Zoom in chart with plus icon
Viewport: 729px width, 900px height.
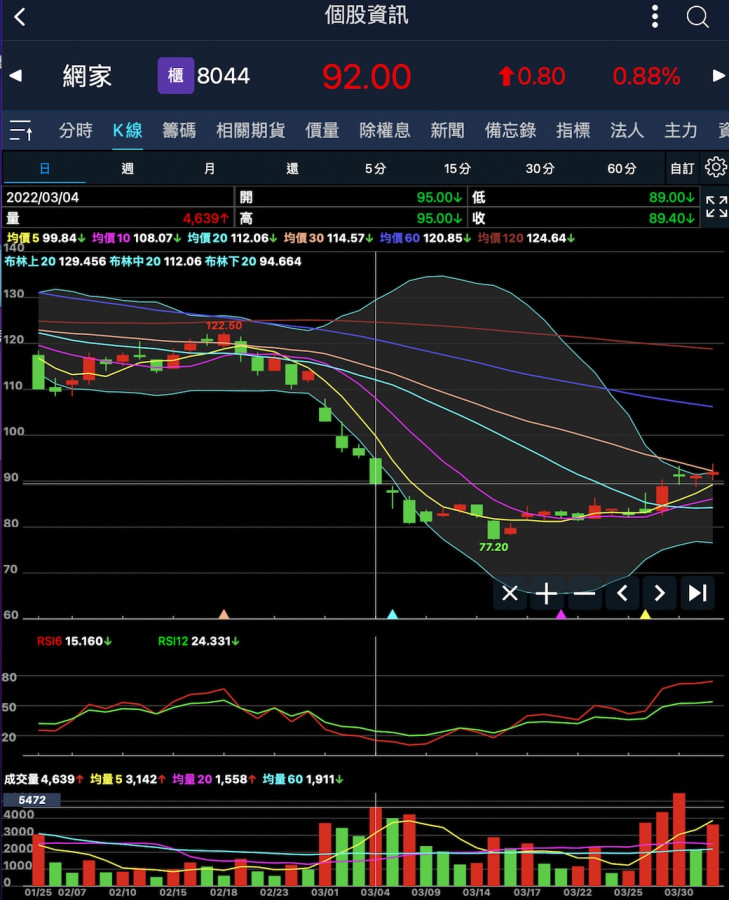(547, 593)
